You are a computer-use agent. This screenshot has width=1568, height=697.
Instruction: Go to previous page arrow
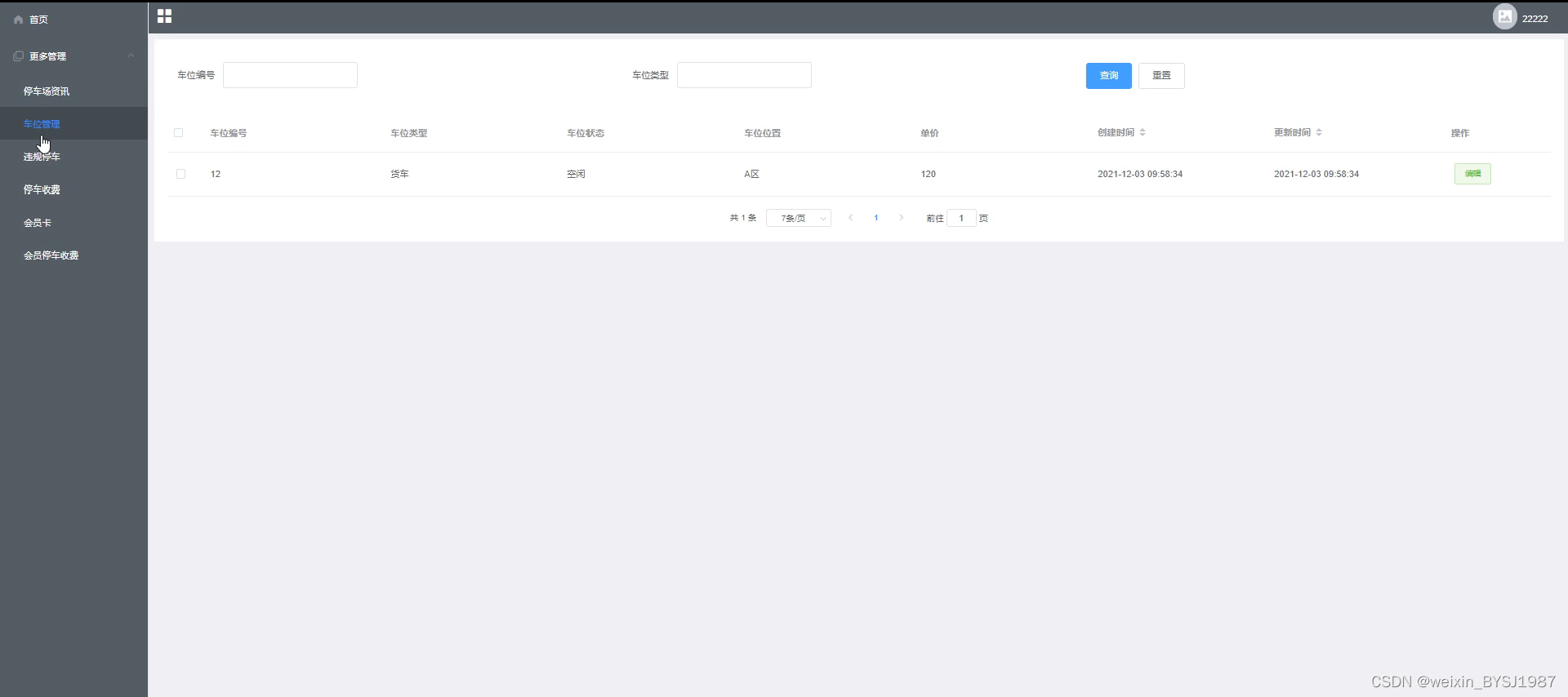click(850, 218)
